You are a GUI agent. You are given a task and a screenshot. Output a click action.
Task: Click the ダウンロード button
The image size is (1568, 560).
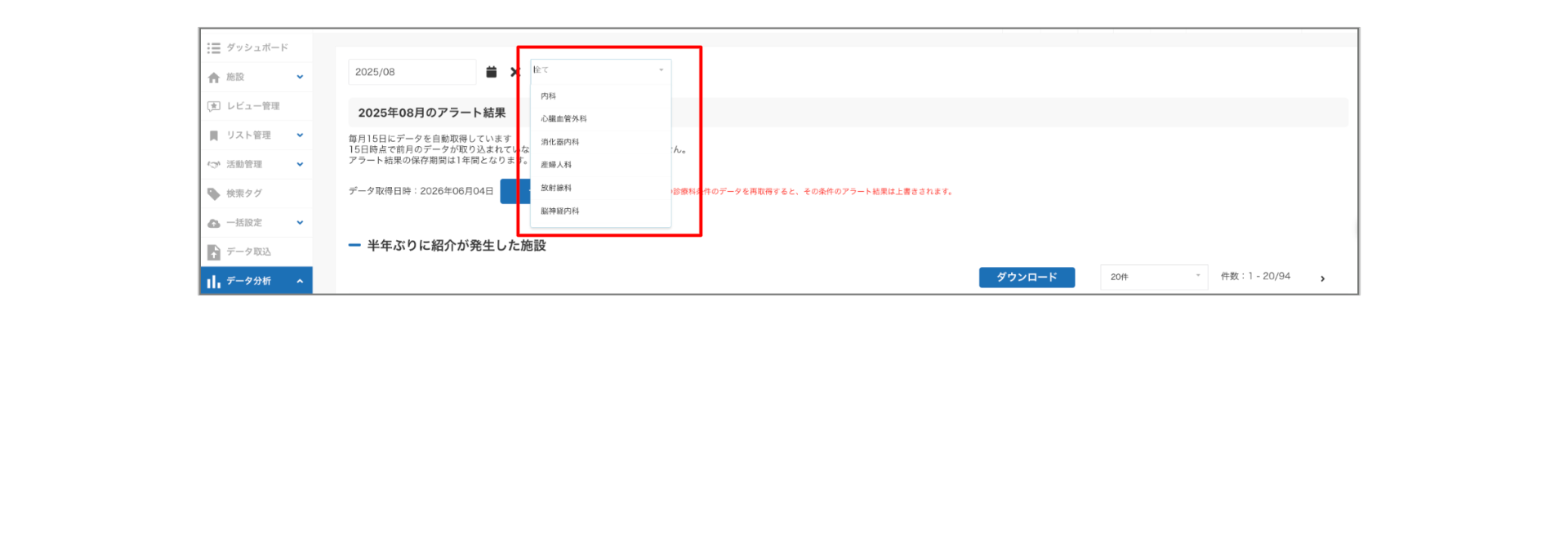coord(1027,278)
